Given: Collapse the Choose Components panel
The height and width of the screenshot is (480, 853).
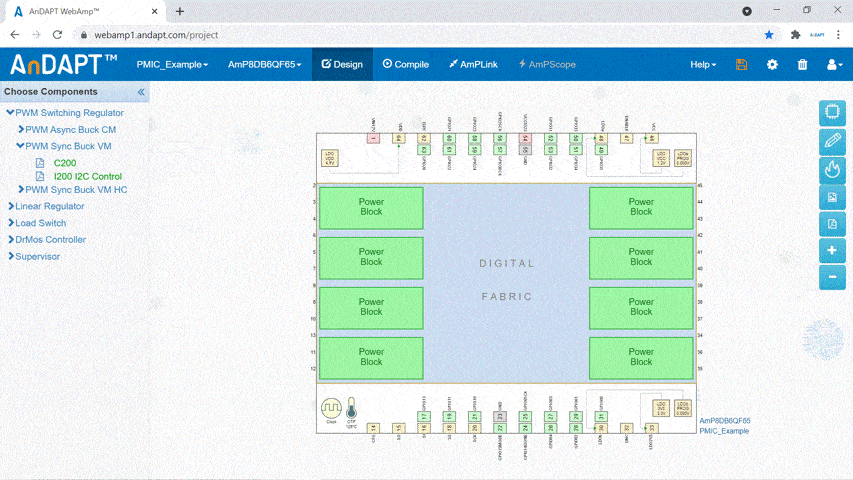Looking at the screenshot, I should point(141,92).
